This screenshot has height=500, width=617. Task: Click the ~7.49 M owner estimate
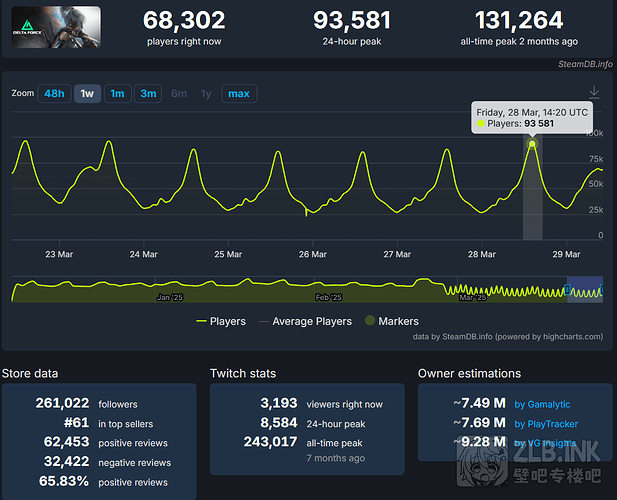click(479, 403)
